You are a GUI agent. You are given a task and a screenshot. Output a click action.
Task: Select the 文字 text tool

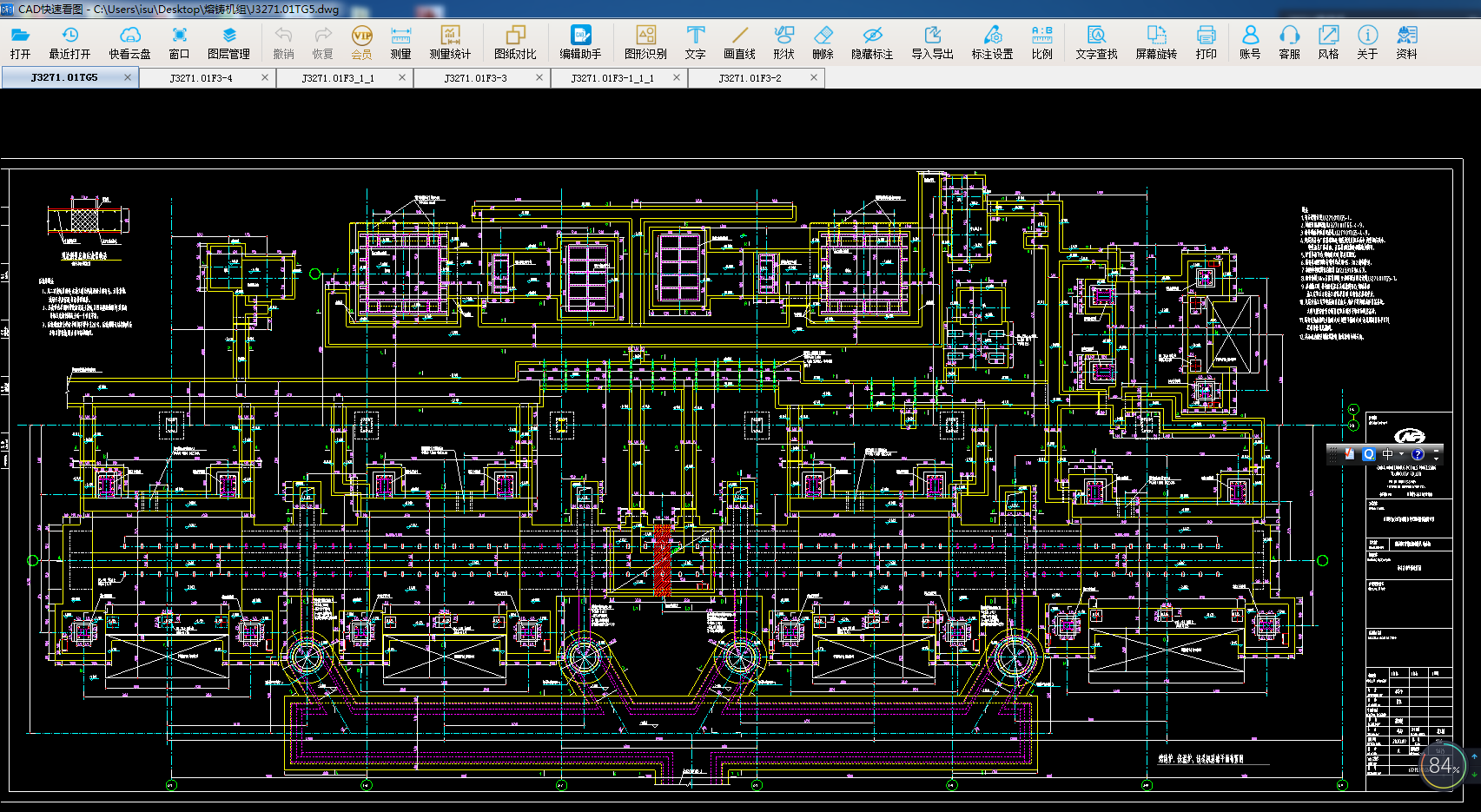(x=695, y=43)
